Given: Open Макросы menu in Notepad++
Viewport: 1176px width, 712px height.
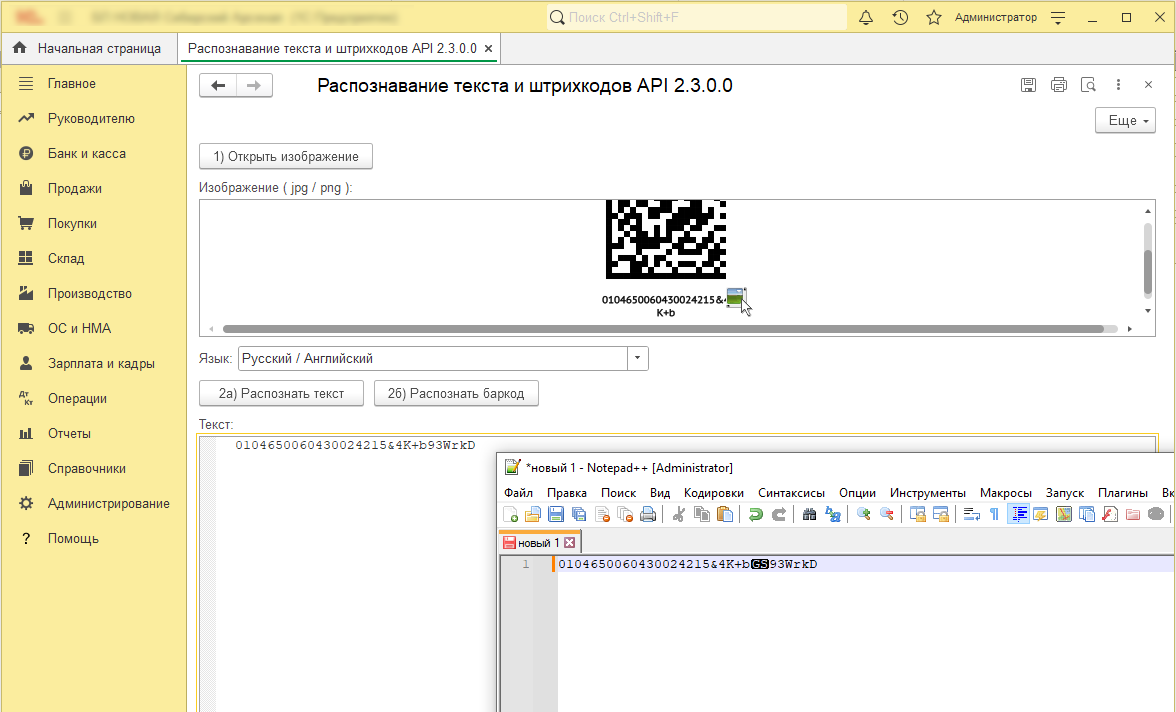Looking at the screenshot, I should click(x=1006, y=492).
